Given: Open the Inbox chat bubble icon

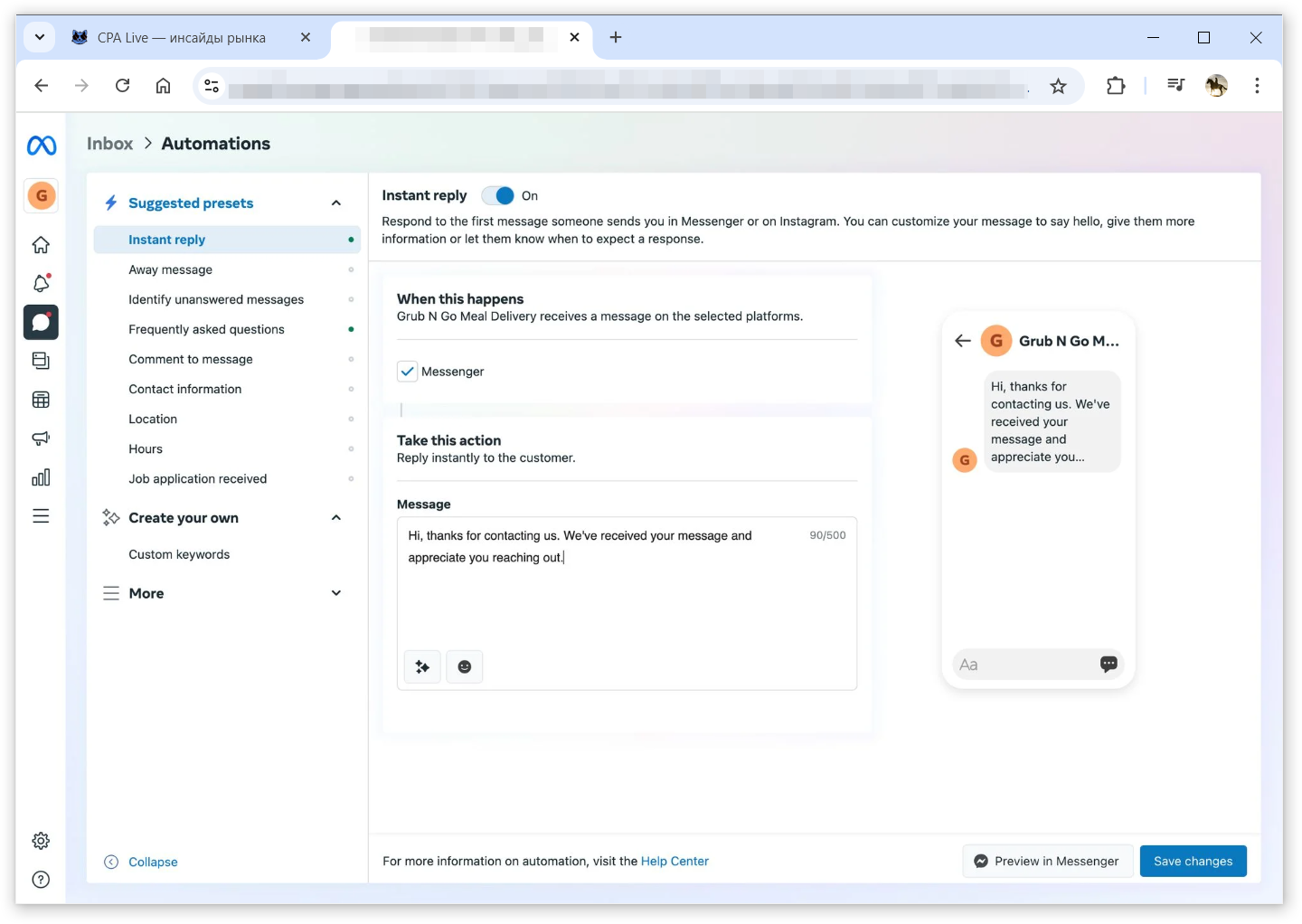Looking at the screenshot, I should (x=41, y=322).
